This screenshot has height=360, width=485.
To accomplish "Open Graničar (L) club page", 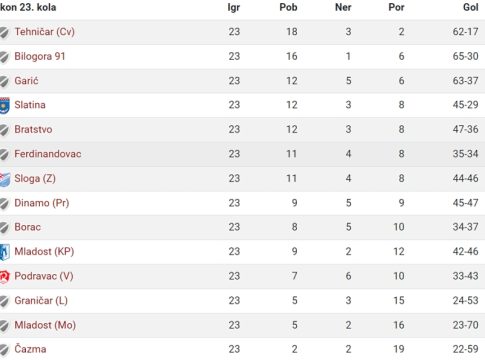I will [41, 300].
